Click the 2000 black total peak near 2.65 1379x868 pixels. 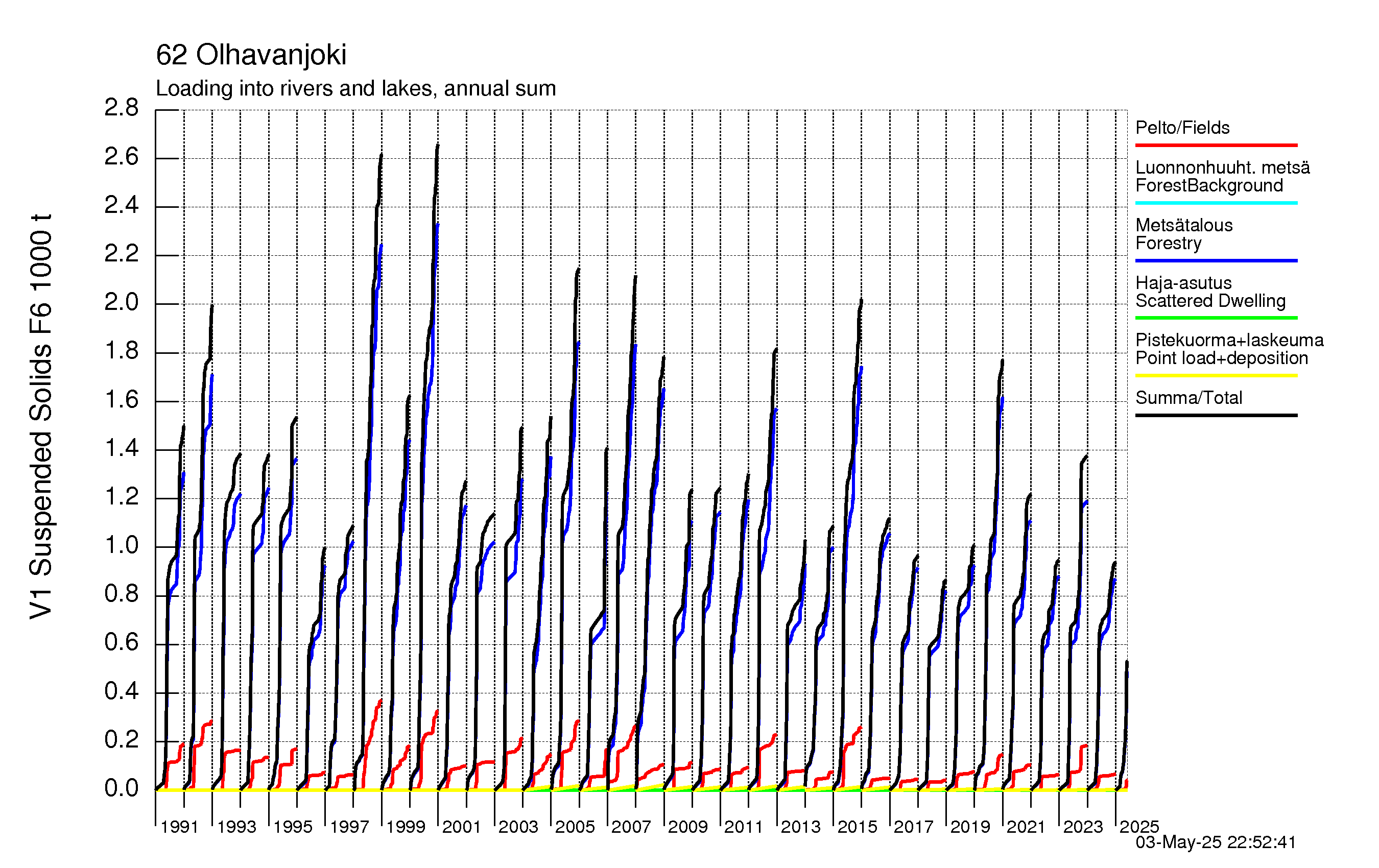tap(438, 146)
